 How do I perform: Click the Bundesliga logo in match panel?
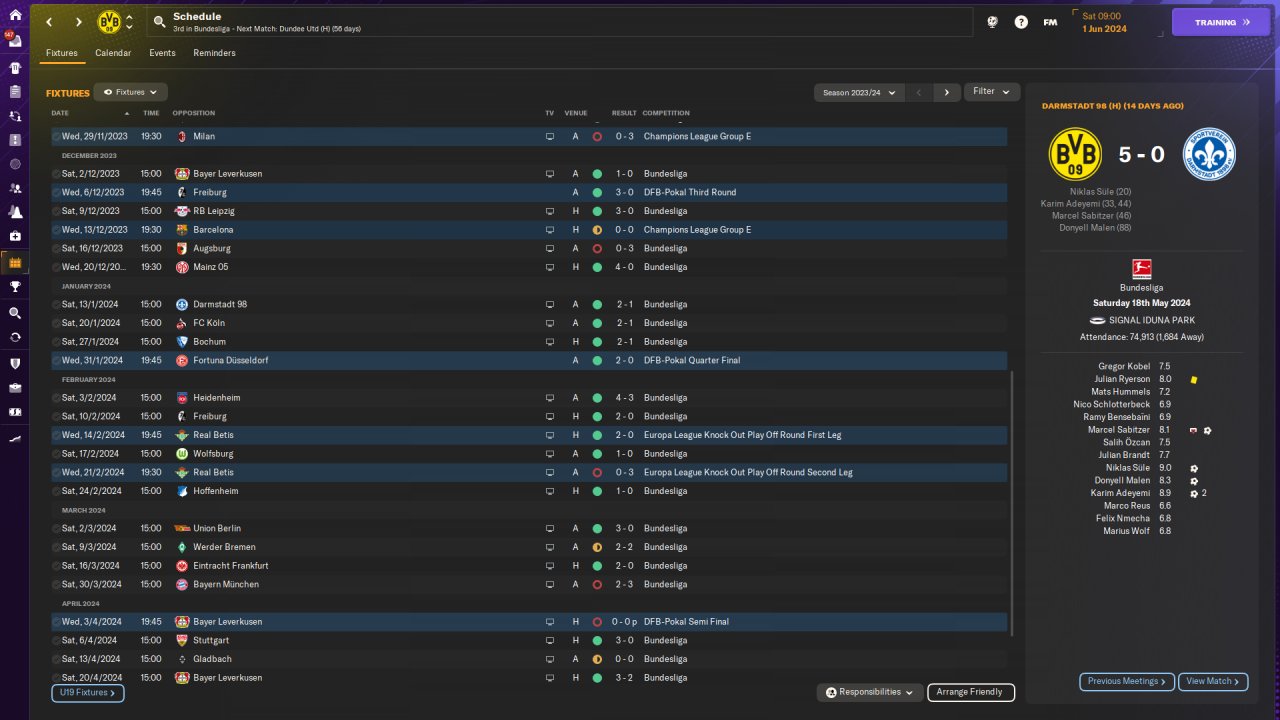tap(1141, 269)
